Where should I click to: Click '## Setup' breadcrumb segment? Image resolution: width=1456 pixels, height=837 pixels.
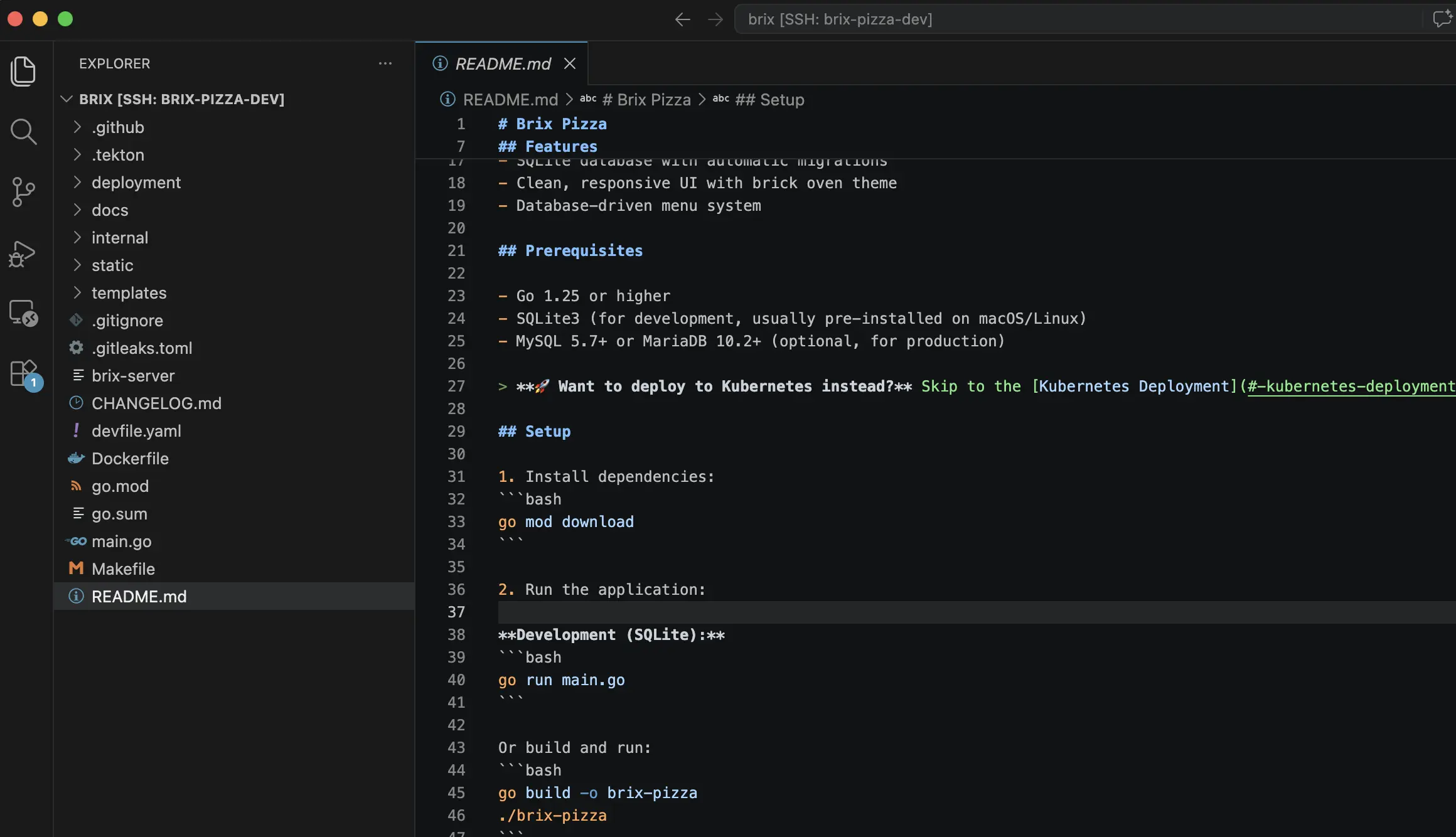[x=769, y=100]
